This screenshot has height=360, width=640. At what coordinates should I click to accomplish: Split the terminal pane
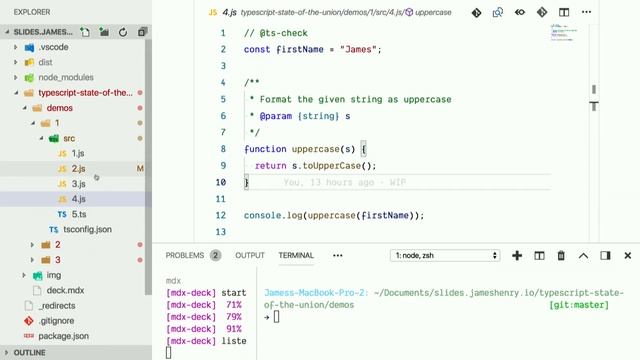pyautogui.click(x=539, y=256)
